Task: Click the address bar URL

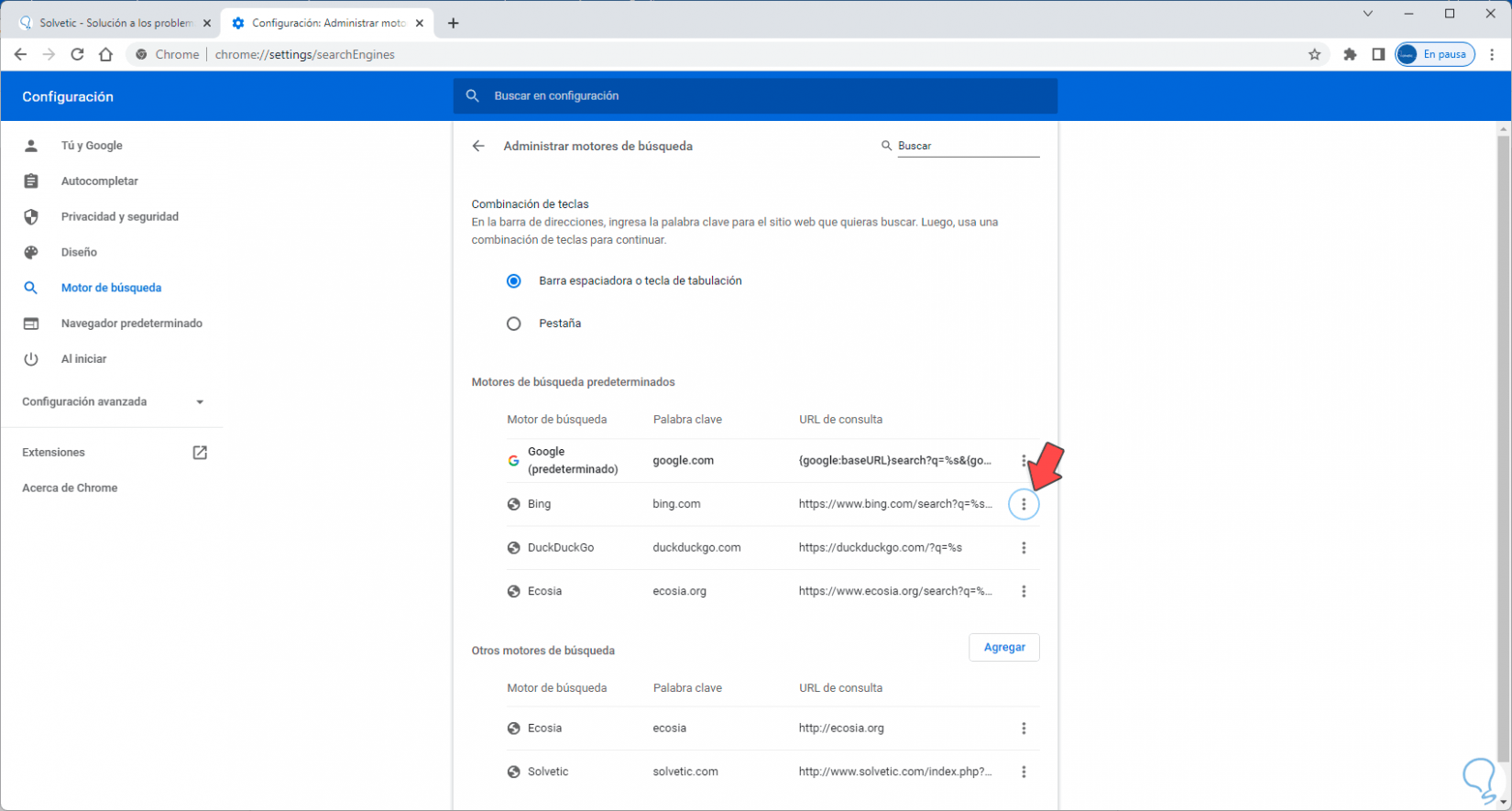Action: (305, 54)
